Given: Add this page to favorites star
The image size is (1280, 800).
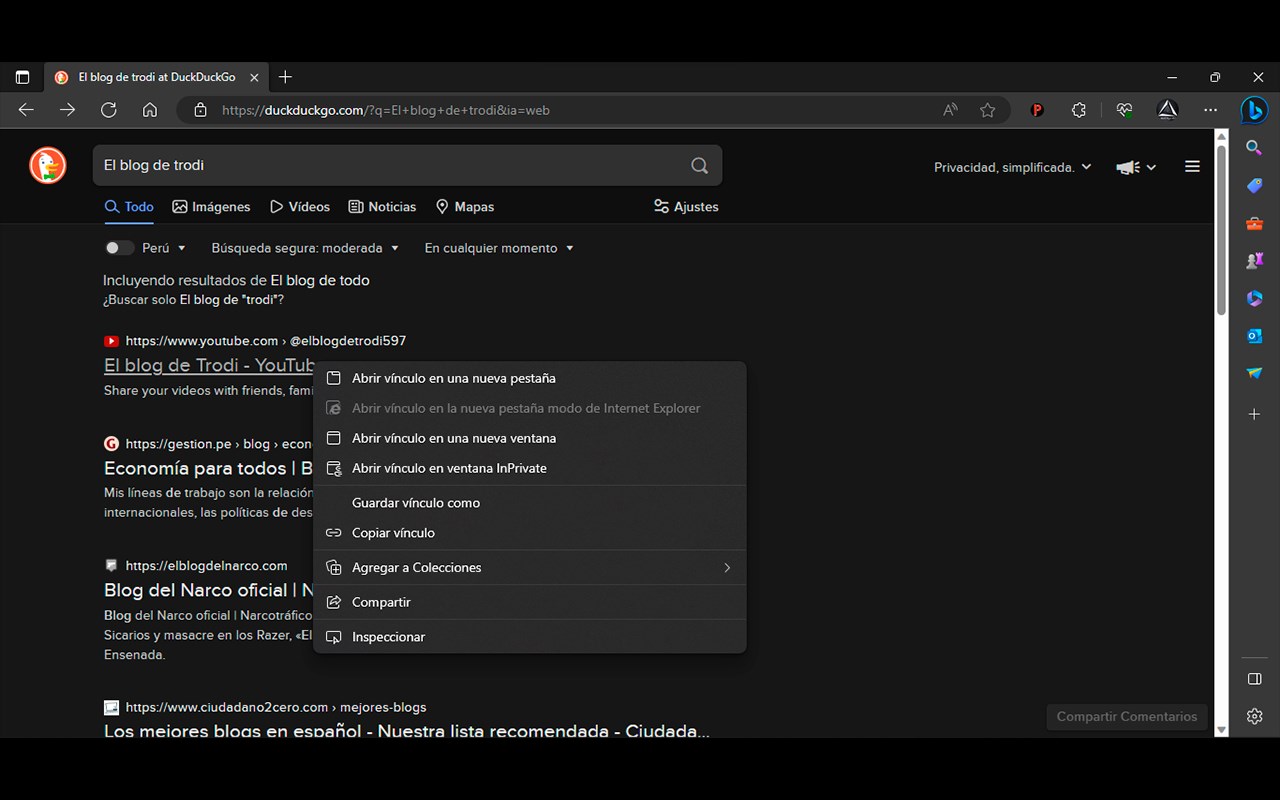Looking at the screenshot, I should [988, 110].
